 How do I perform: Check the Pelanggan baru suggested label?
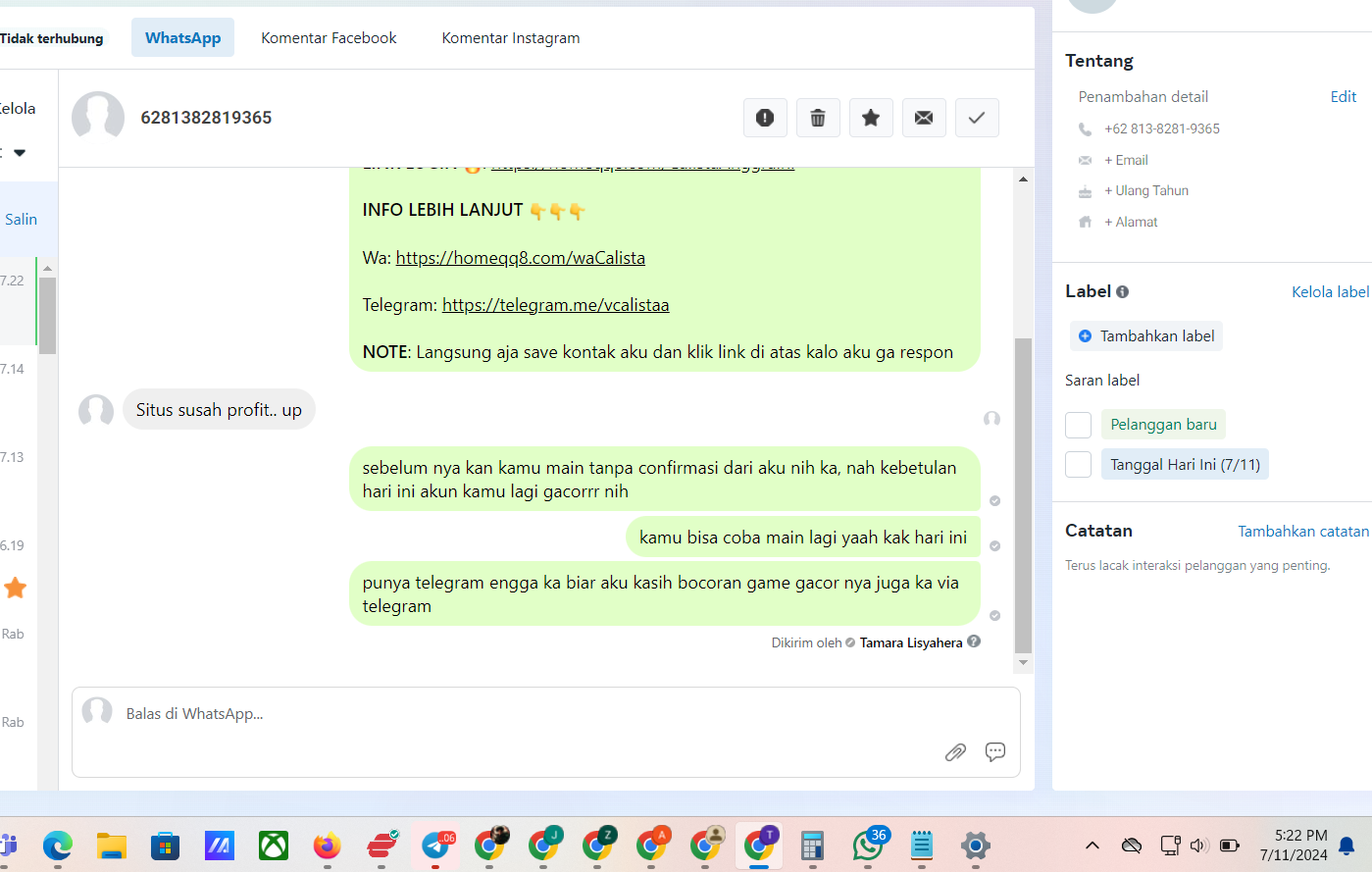point(1078,425)
